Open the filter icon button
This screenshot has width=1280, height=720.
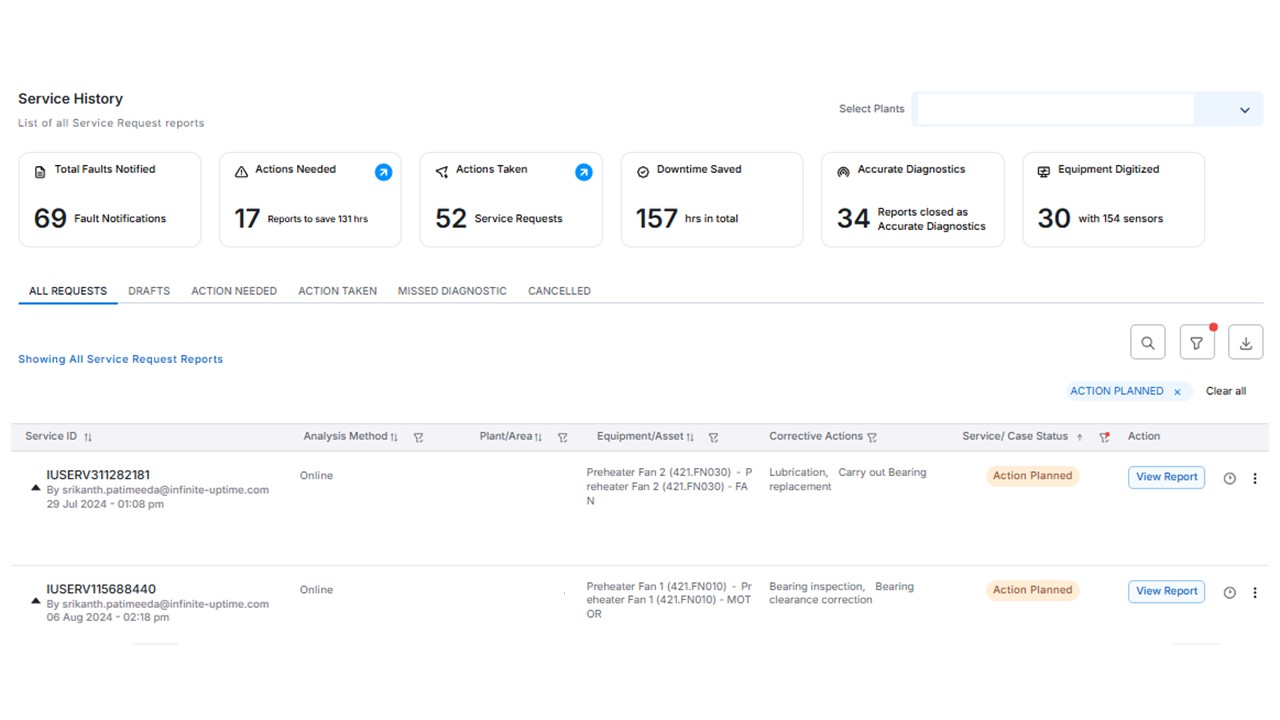coord(1196,343)
